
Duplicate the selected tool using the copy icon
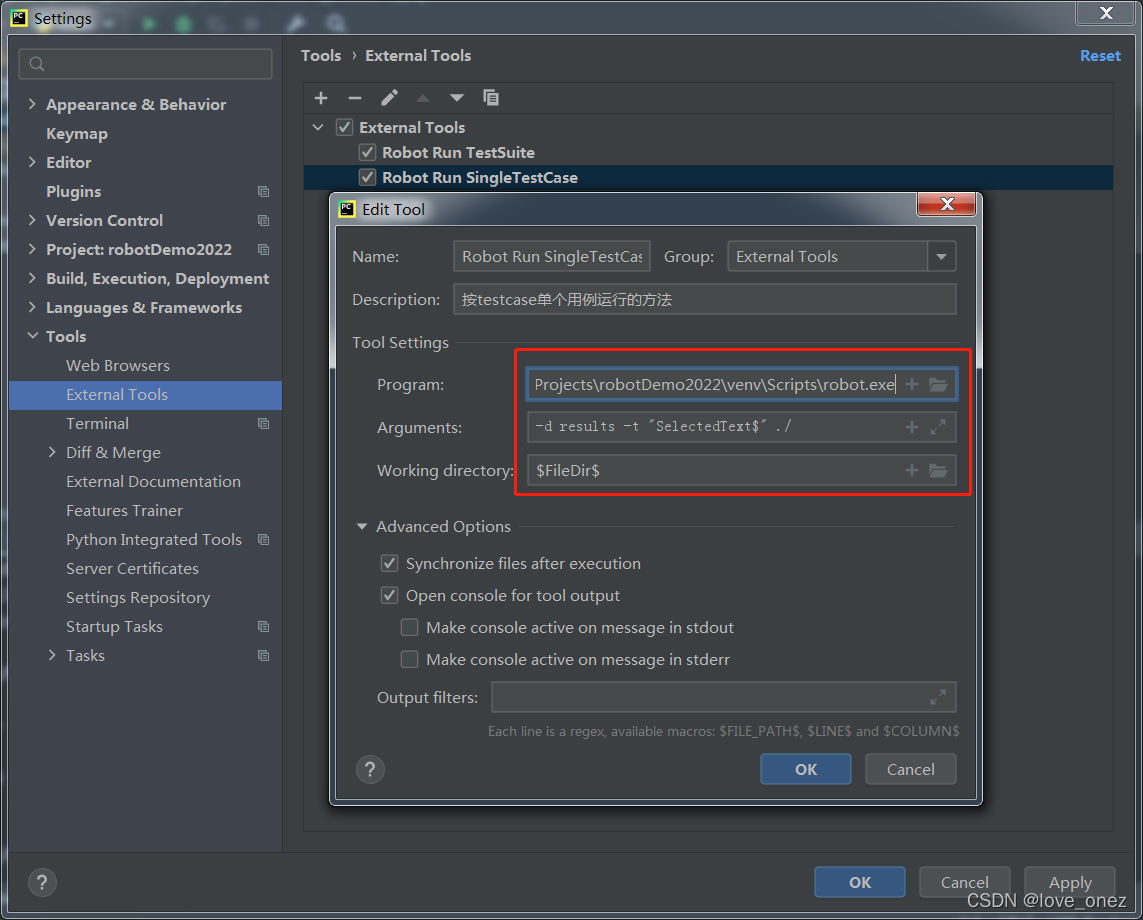491,98
